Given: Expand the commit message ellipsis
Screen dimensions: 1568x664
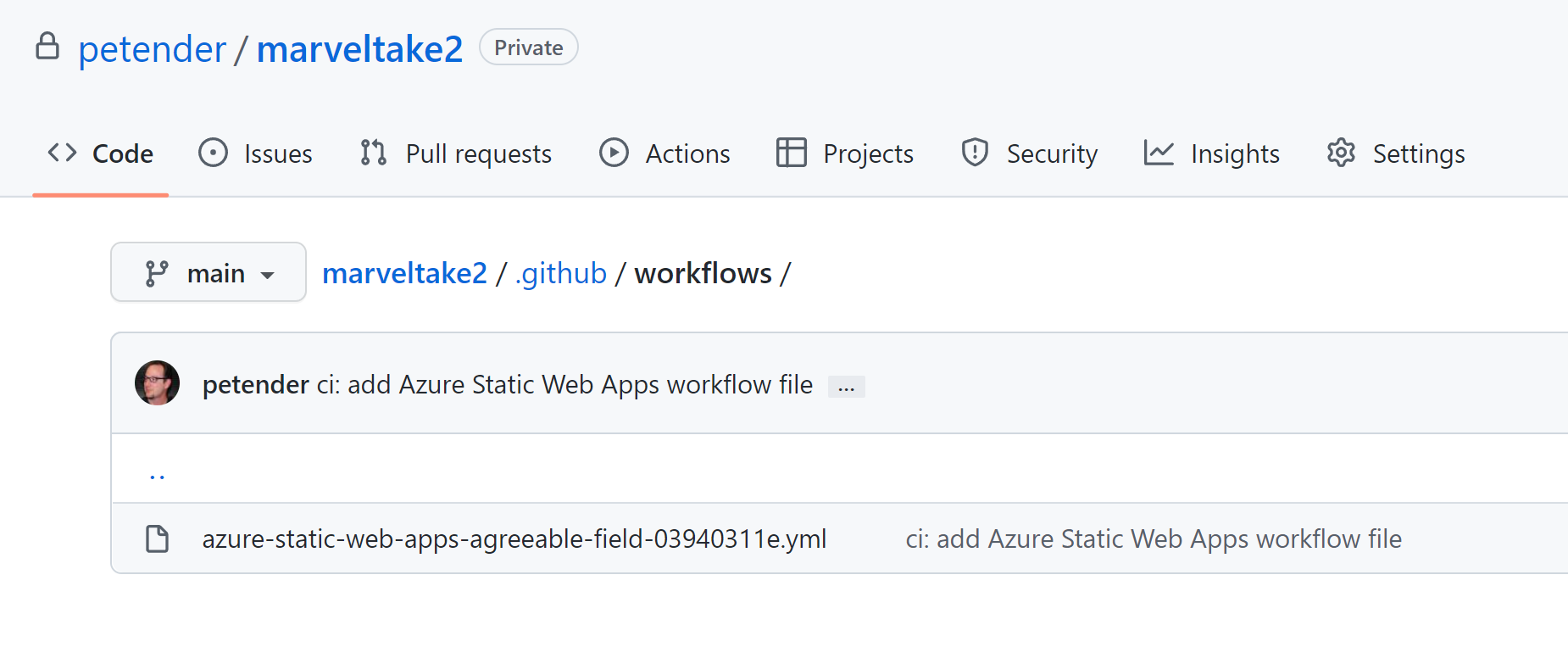Looking at the screenshot, I should (846, 387).
